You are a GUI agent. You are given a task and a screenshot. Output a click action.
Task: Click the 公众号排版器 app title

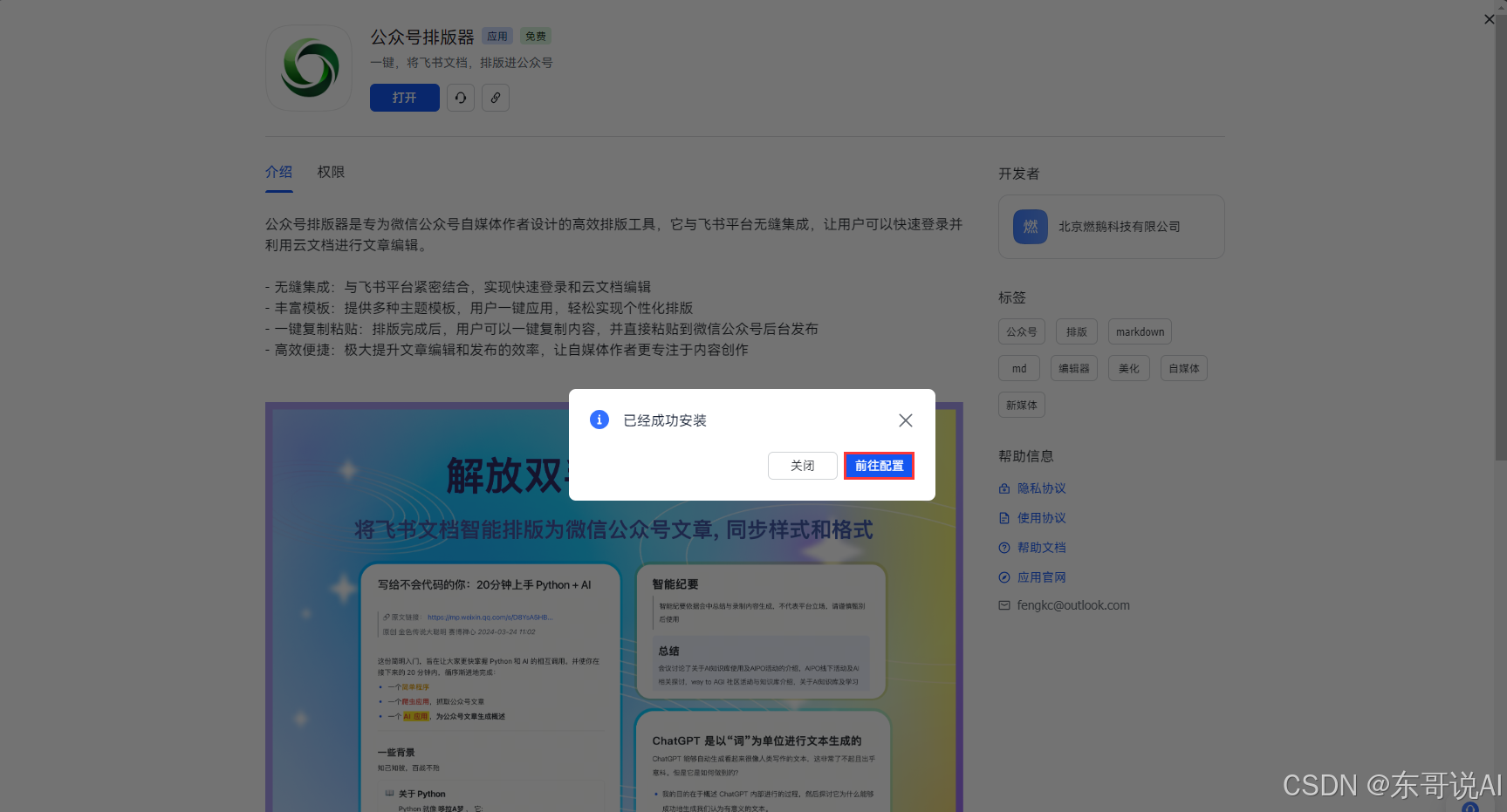pyautogui.click(x=422, y=38)
